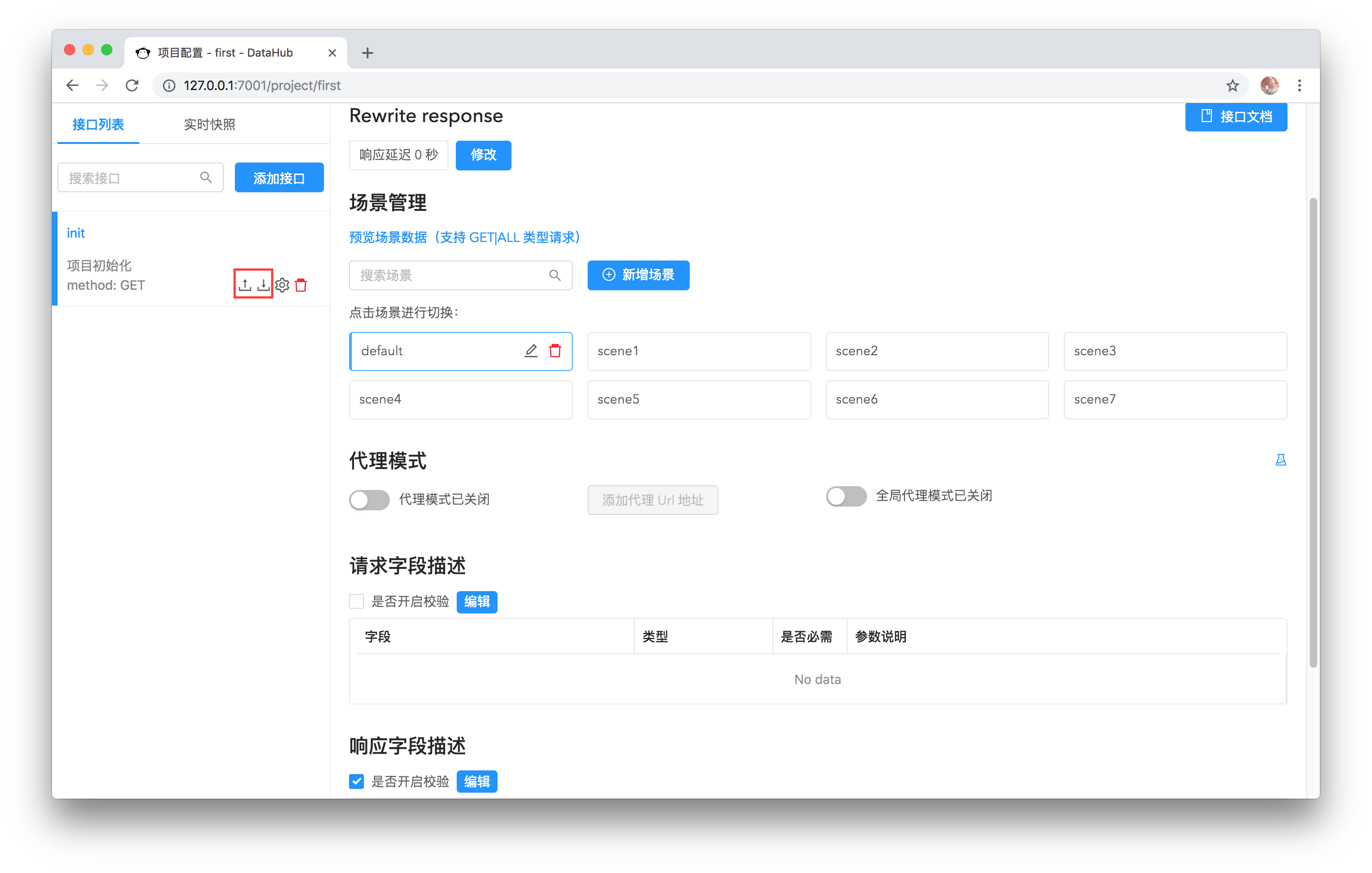The image size is (1372, 873).
Task: Select the 接口列表 tab
Action: (x=98, y=124)
